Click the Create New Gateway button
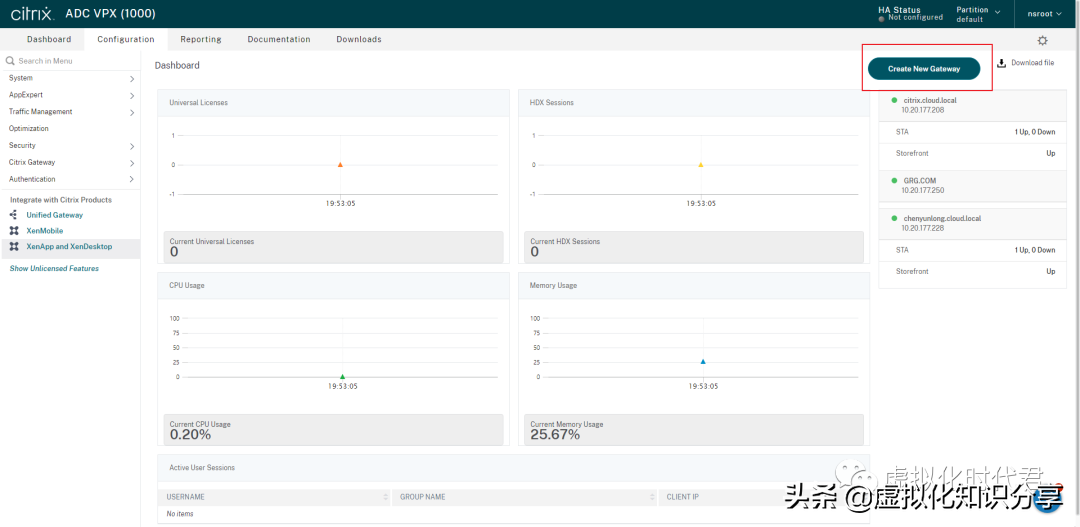 [x=924, y=68]
